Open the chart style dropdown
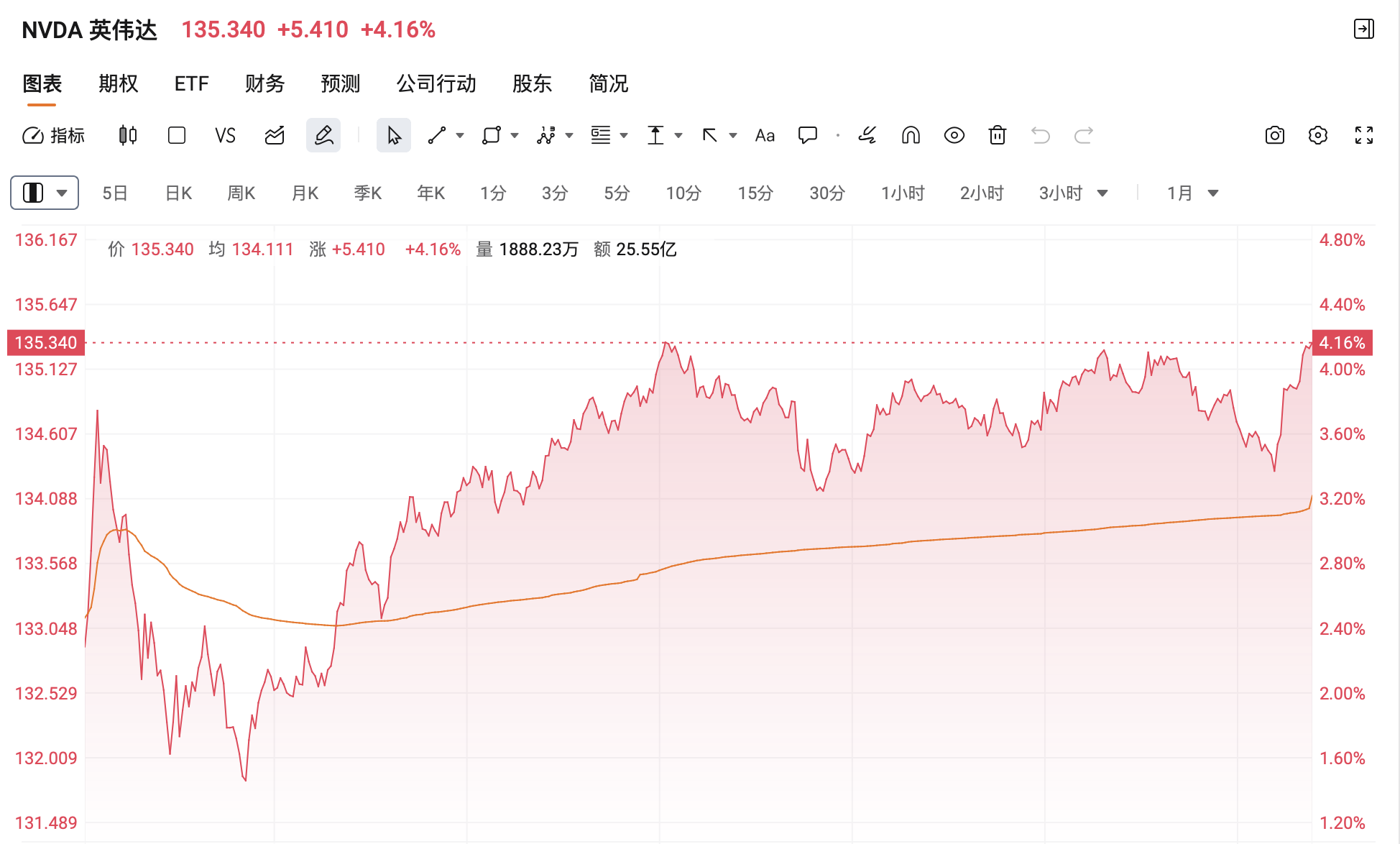 45,193
